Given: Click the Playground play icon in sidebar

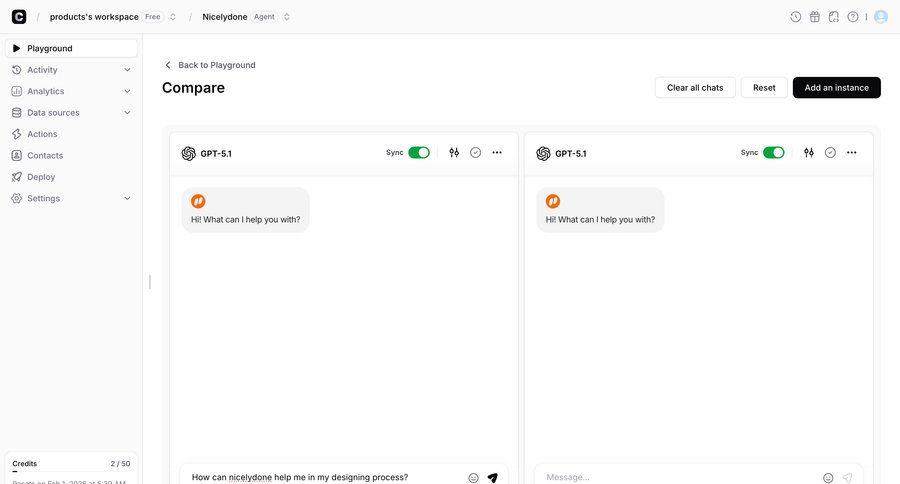Looking at the screenshot, I should click(17, 48).
